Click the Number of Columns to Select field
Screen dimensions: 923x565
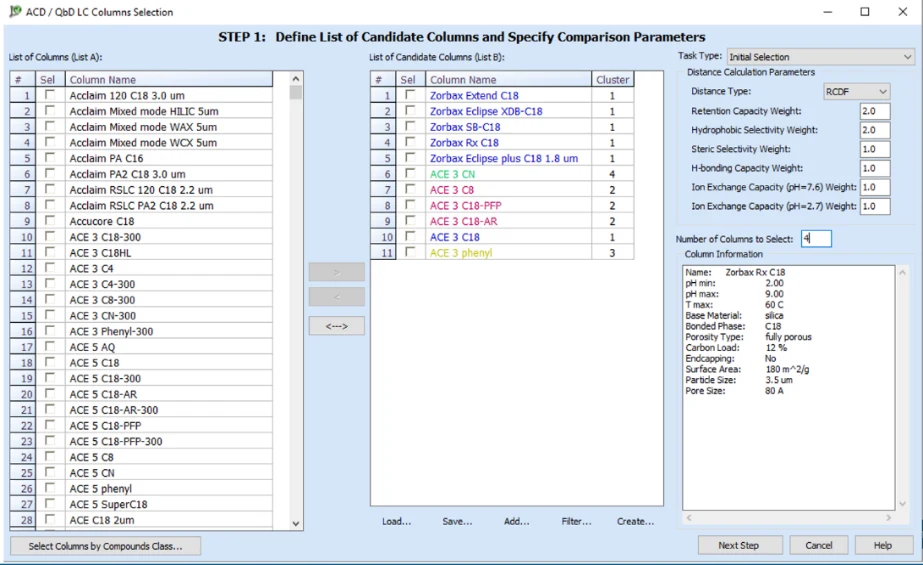click(x=816, y=238)
